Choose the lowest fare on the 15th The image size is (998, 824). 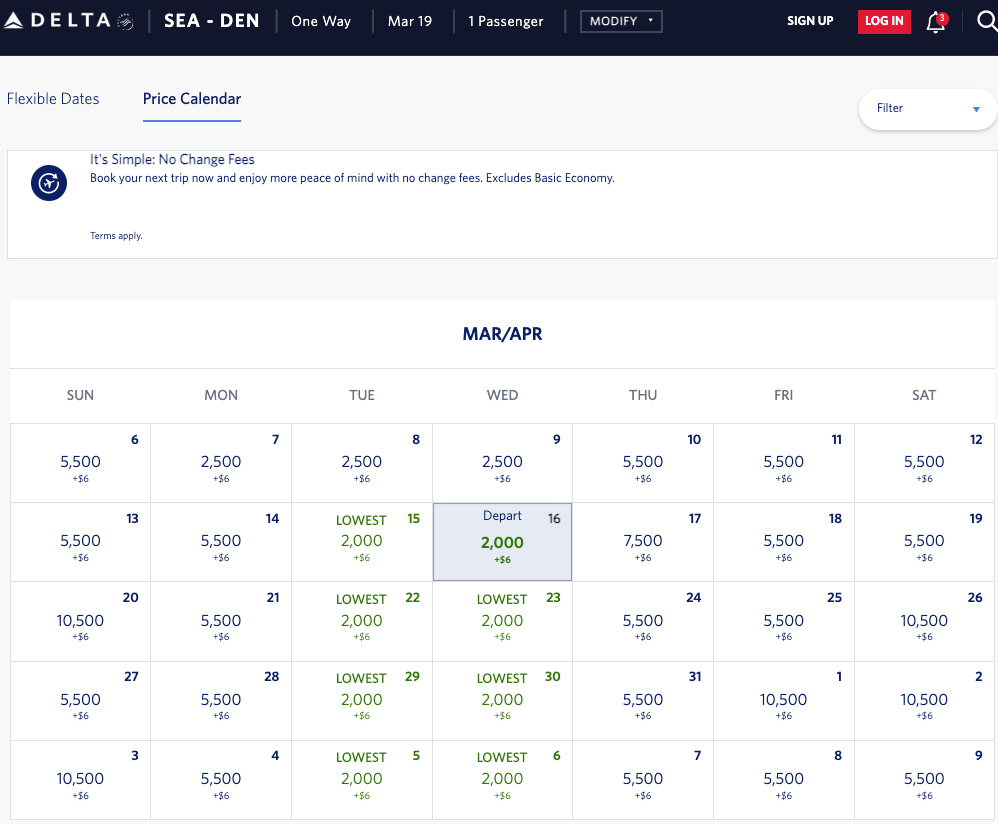362,542
